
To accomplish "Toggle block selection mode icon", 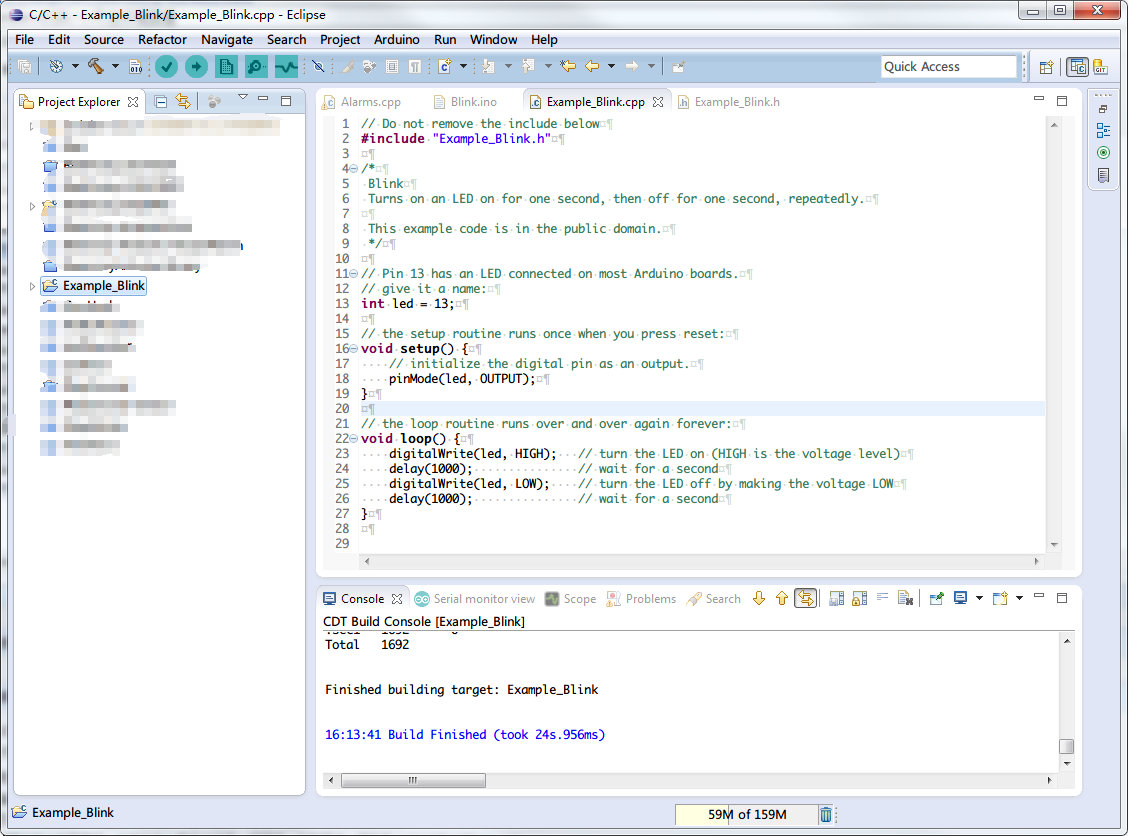I will coord(392,67).
